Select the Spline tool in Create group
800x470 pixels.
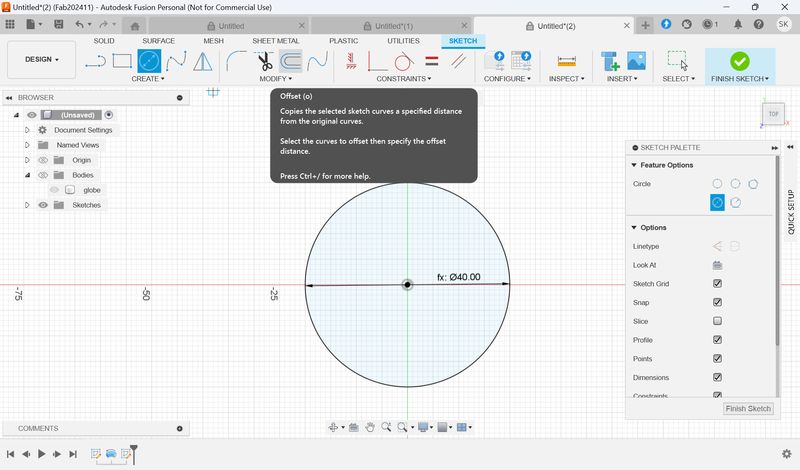tap(176, 61)
